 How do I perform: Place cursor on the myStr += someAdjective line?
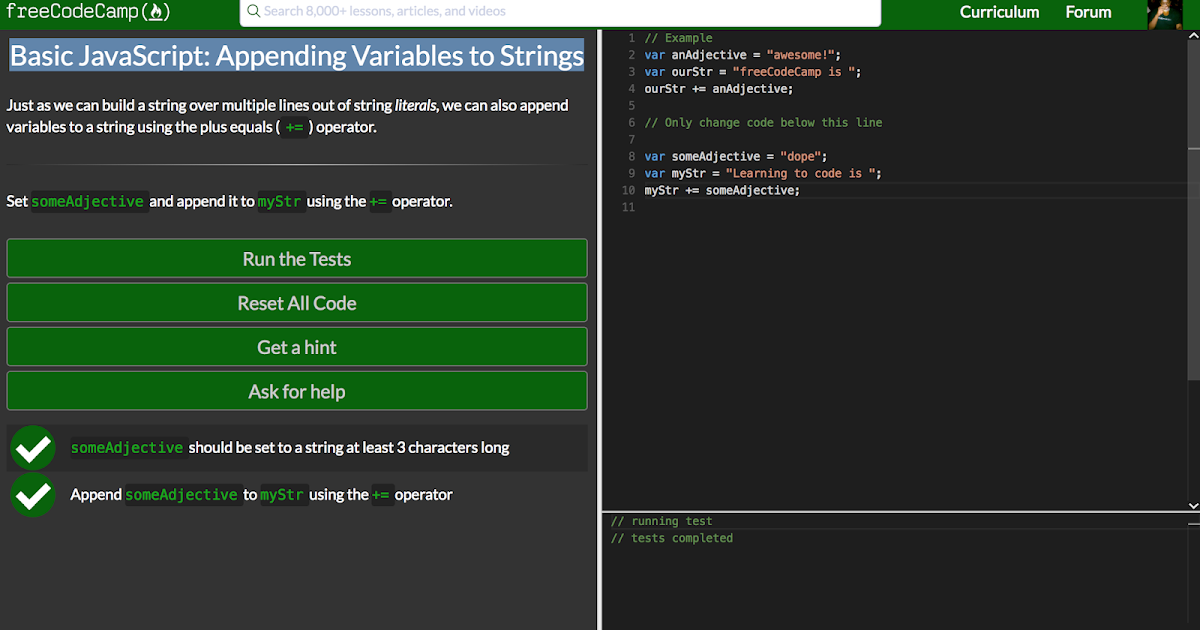coord(722,190)
